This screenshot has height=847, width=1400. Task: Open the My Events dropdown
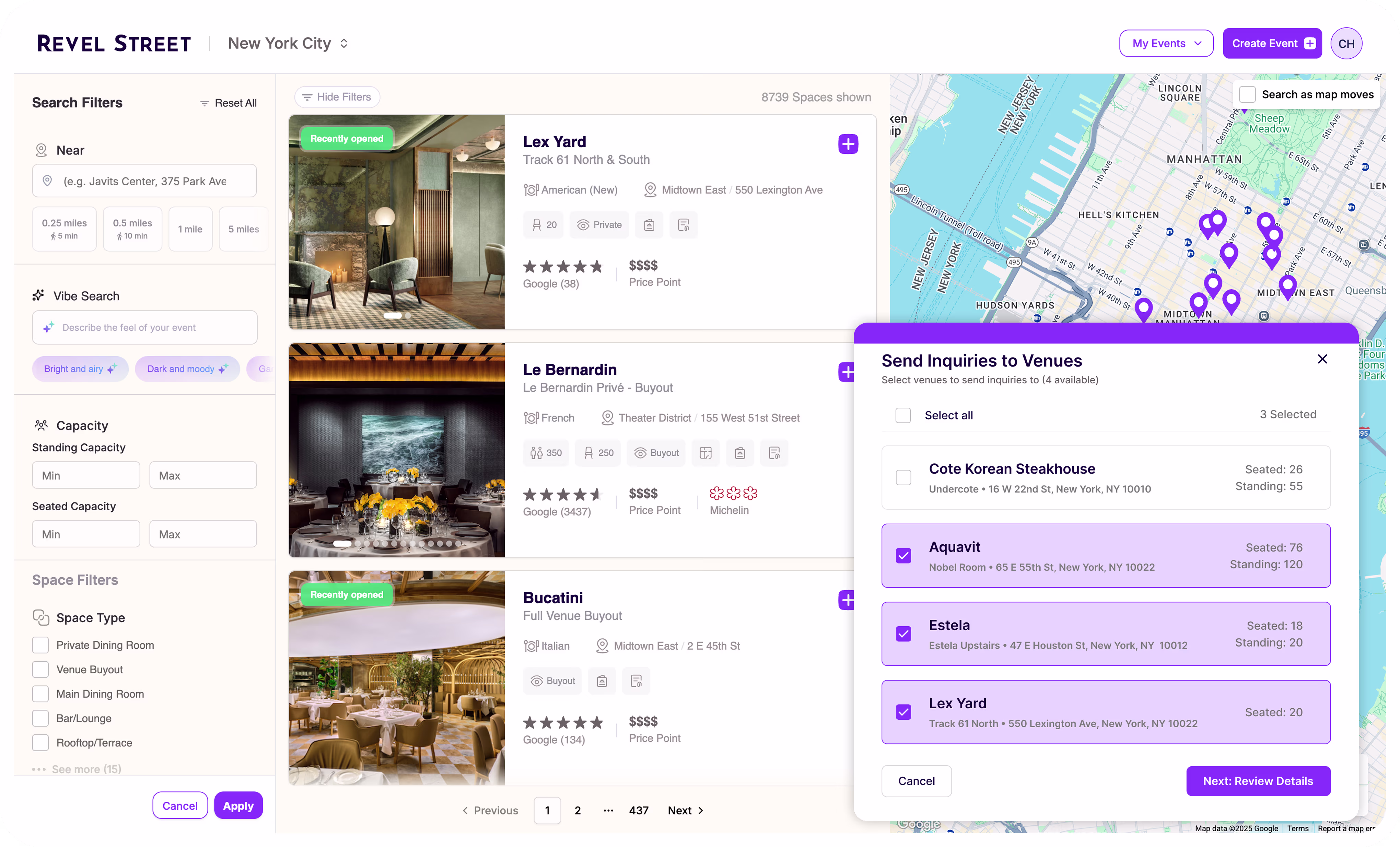[1166, 43]
